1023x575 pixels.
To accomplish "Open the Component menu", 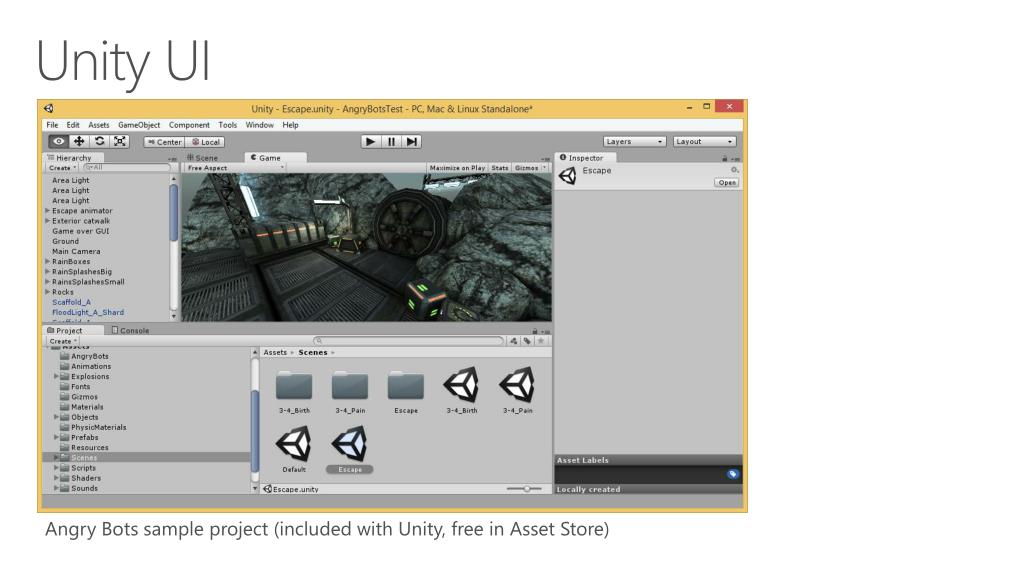I will coord(189,125).
